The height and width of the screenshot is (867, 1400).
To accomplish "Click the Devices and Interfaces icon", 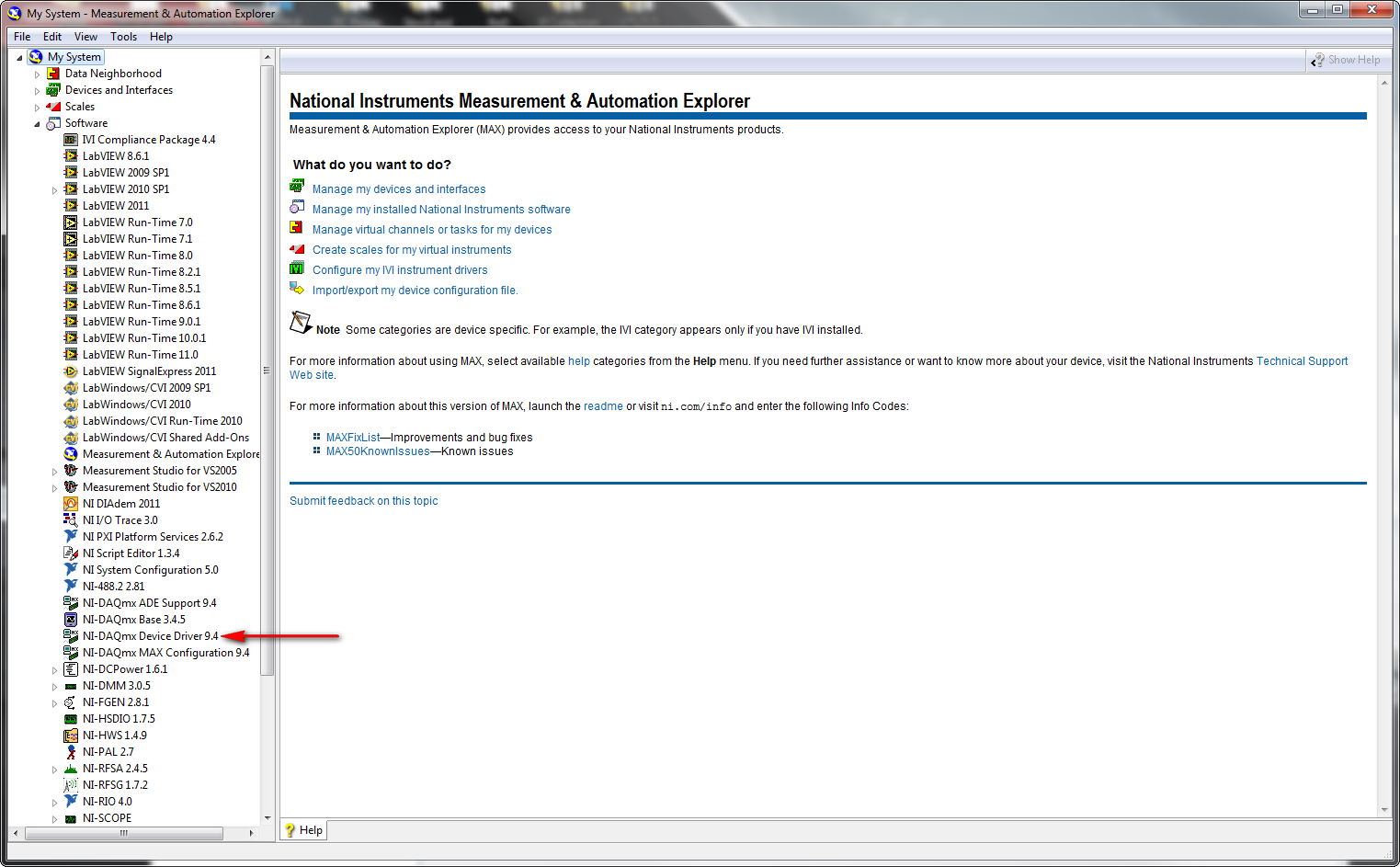I will 53,90.
